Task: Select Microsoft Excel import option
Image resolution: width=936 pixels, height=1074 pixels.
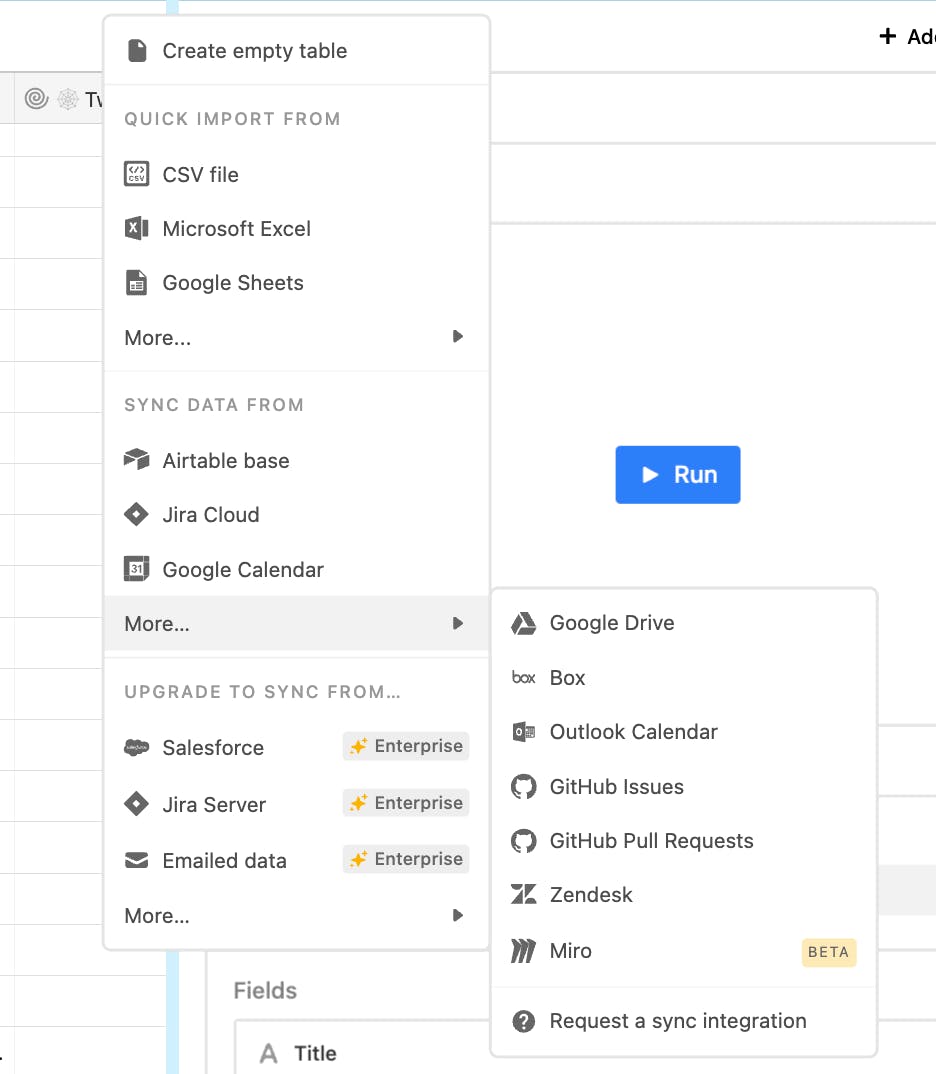Action: 296,228
